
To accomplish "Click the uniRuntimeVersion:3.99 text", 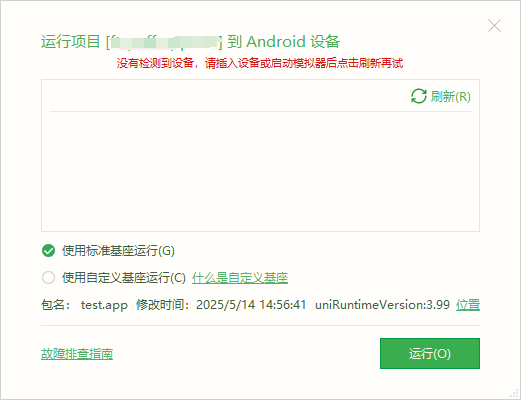I will point(382,305).
